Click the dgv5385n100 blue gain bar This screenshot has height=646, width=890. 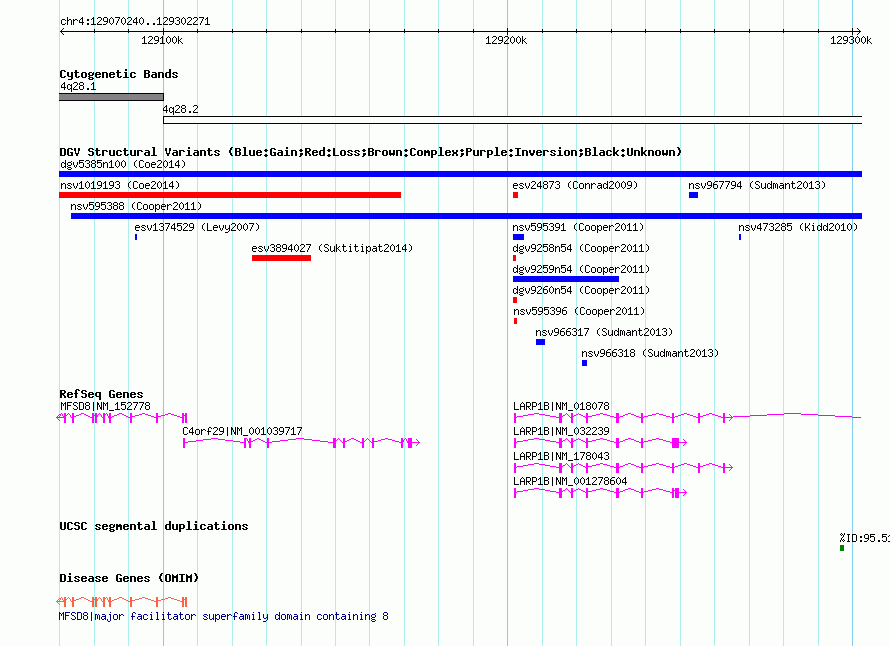pyautogui.click(x=460, y=174)
